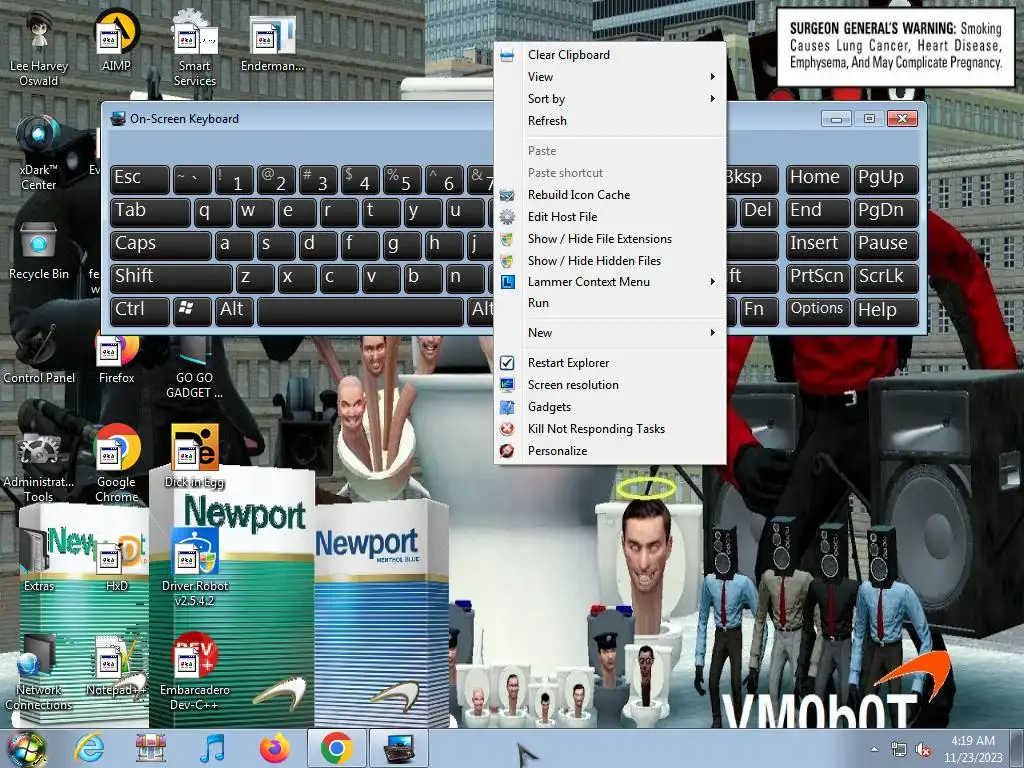Toggle Caps key on On-Screen Keyboard

161,245
